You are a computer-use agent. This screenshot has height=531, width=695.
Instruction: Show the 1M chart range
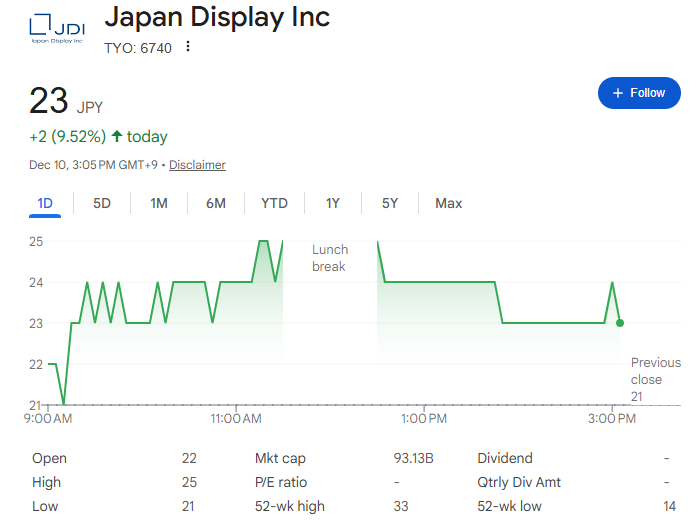point(159,203)
